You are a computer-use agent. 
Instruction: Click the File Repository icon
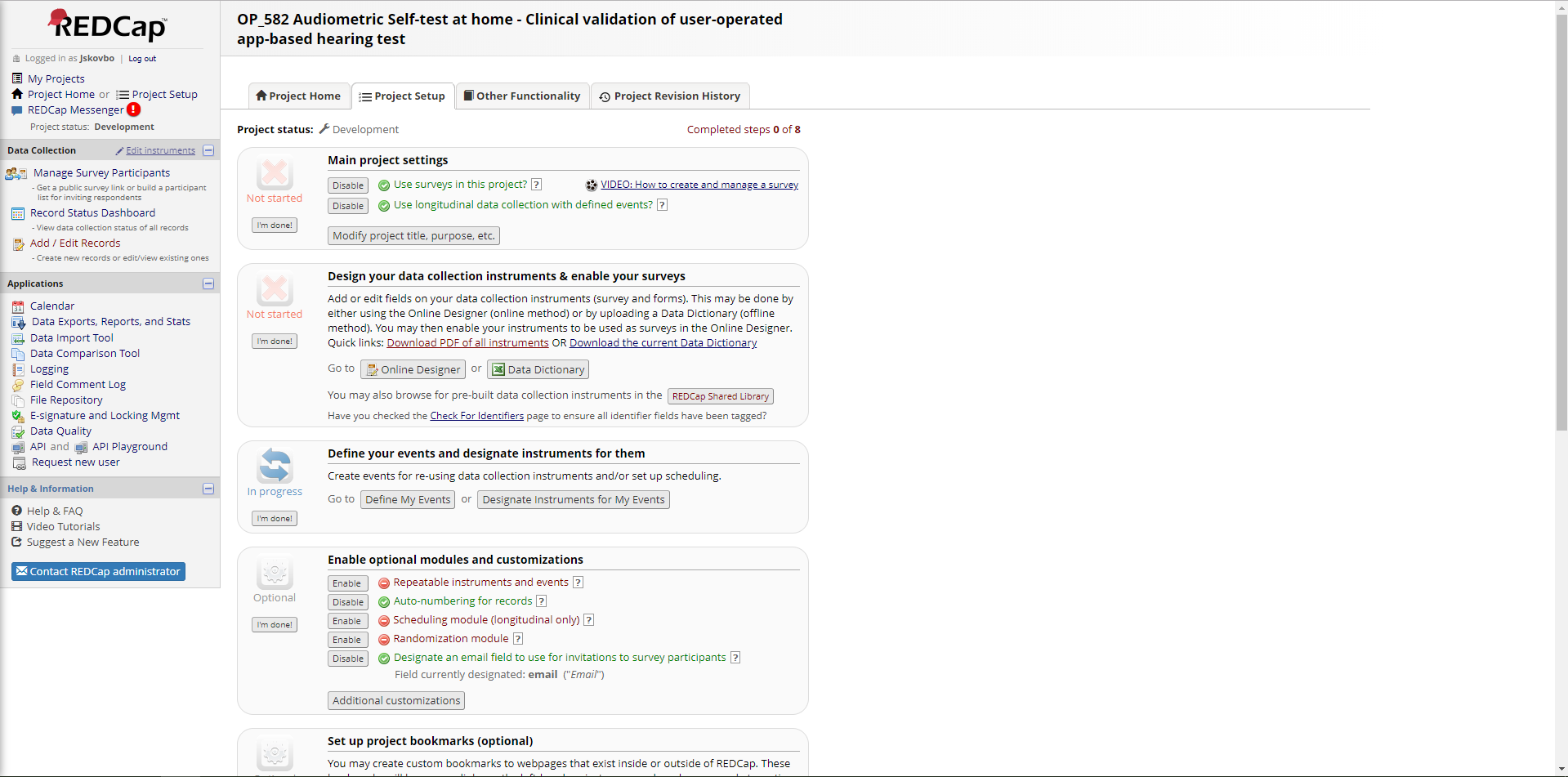point(18,400)
